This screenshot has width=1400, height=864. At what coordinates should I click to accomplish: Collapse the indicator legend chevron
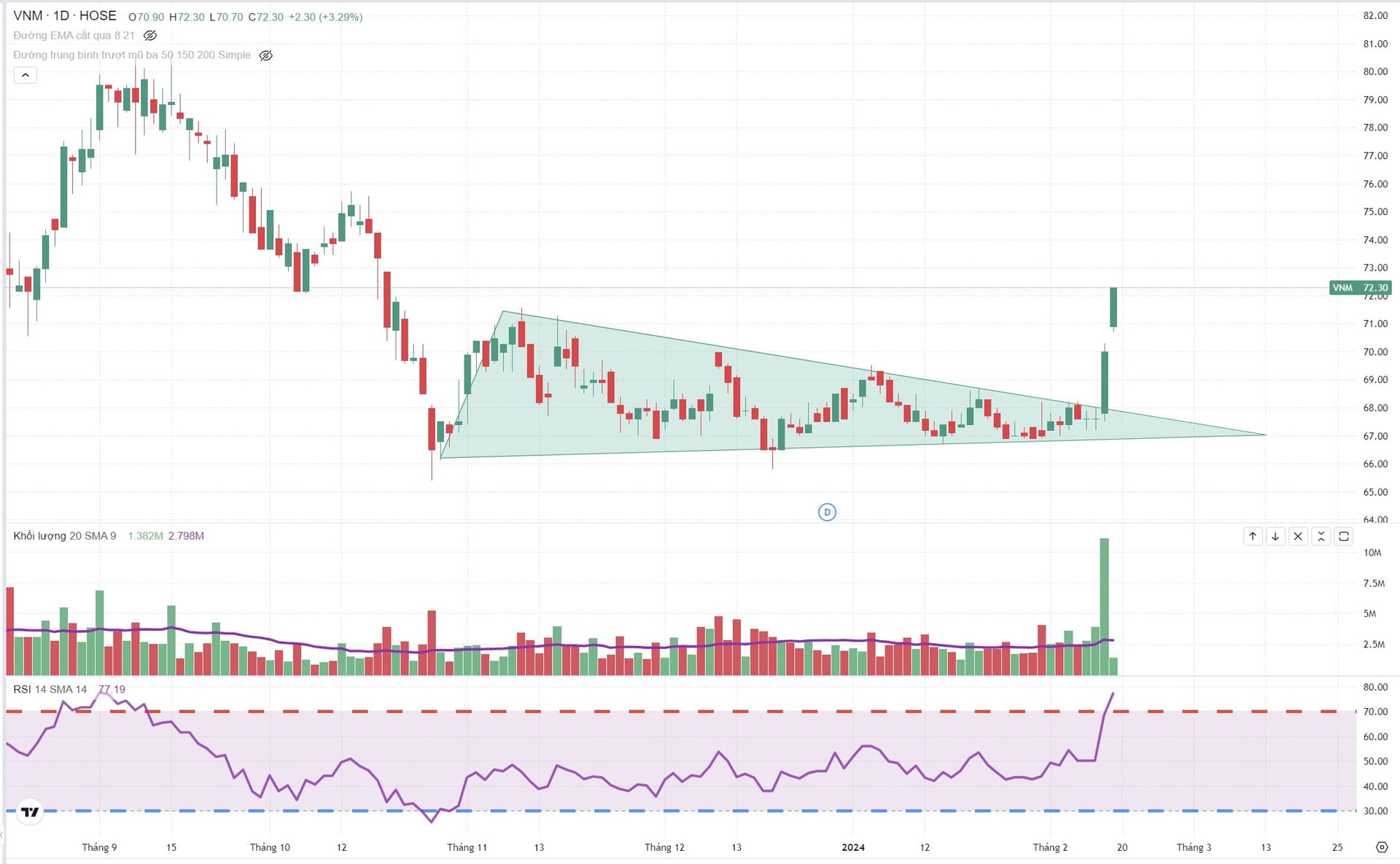(25, 75)
